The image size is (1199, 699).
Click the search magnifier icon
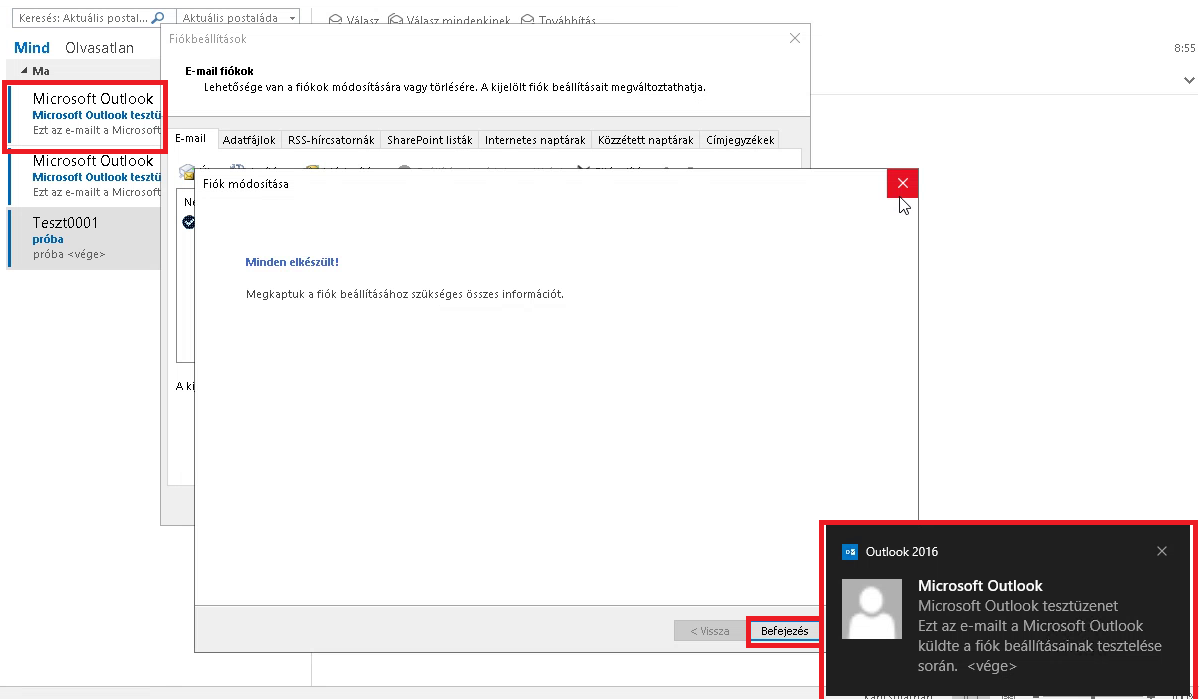click(158, 18)
